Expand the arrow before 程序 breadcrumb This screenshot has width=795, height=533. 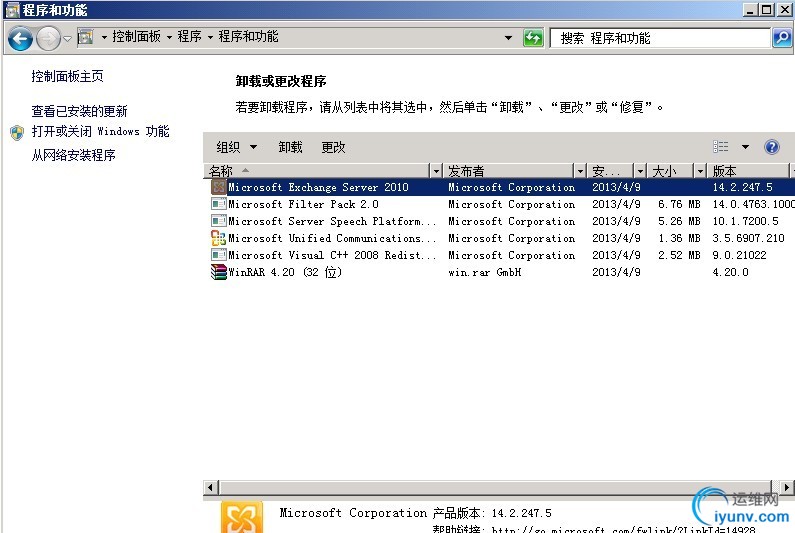(169, 37)
